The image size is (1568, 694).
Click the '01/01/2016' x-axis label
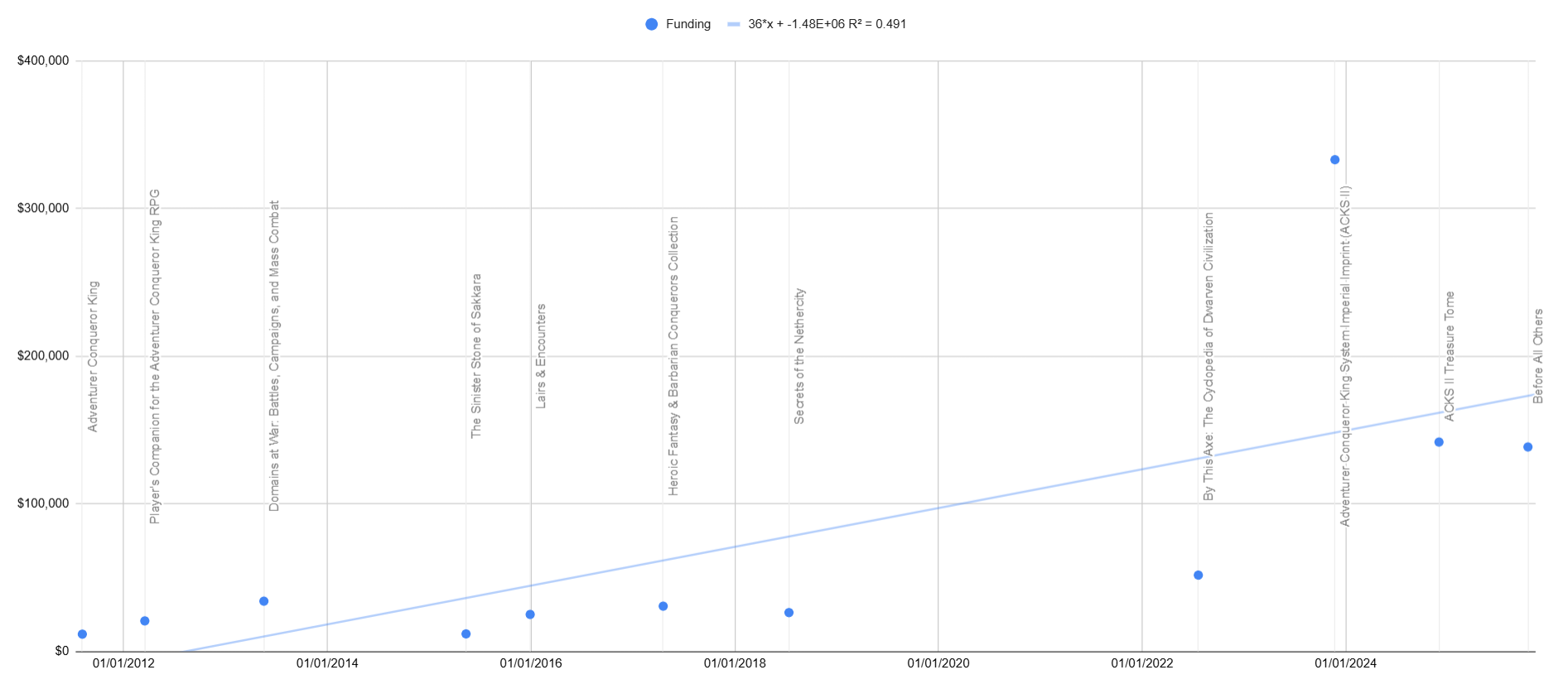(531, 663)
